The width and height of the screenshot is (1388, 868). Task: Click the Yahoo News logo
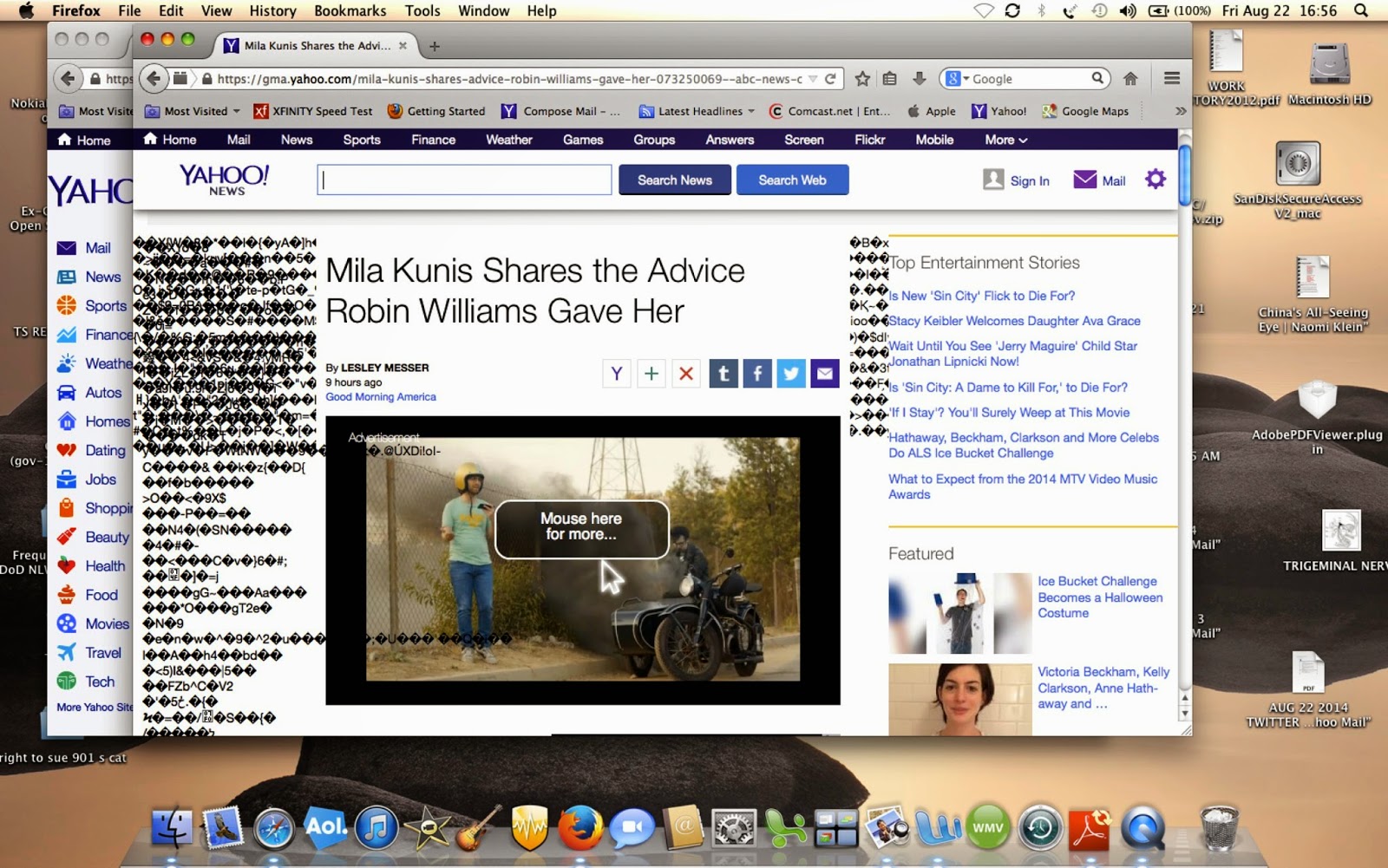click(x=225, y=179)
